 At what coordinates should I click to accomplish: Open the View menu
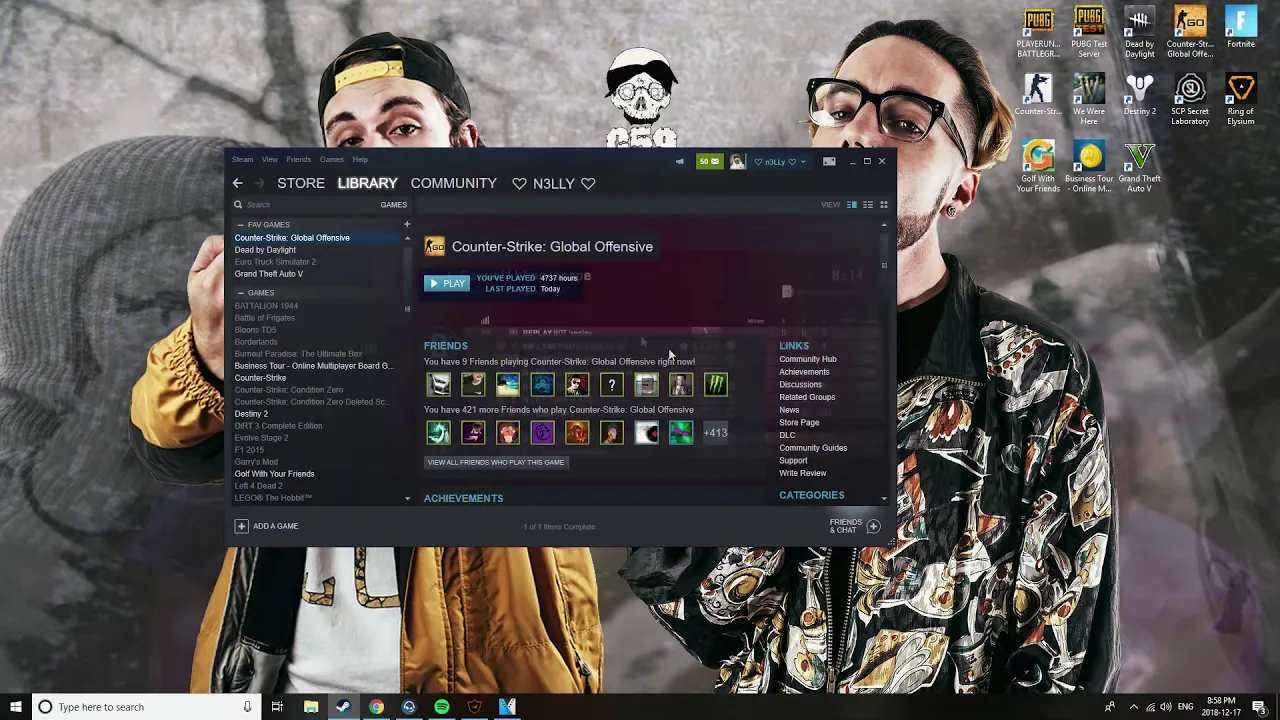270,159
